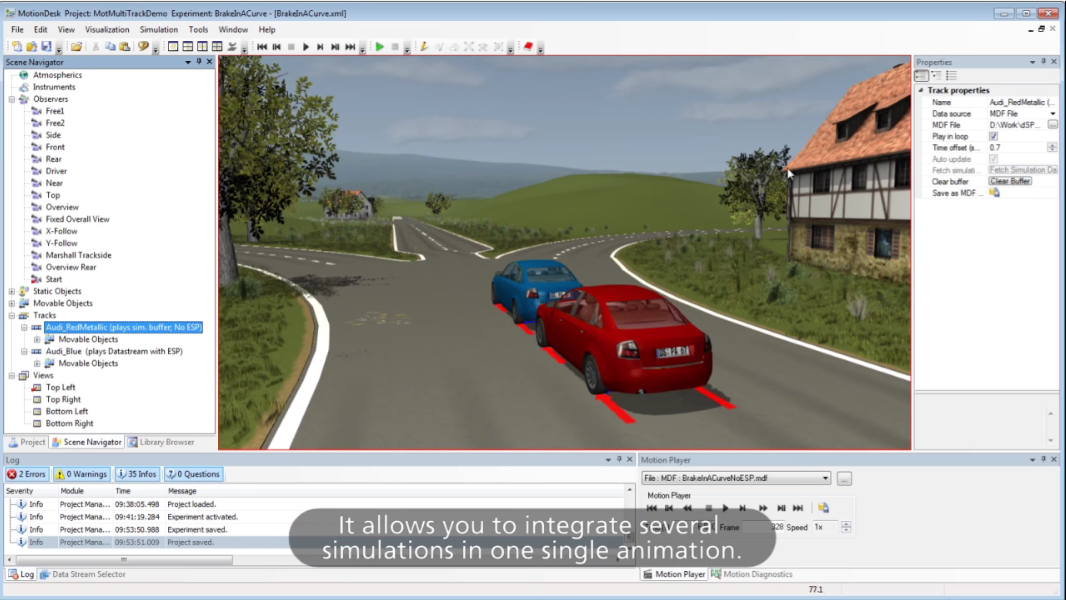This screenshot has width=1066, height=600.
Task: Open the File menu
Action: [x=17, y=30]
